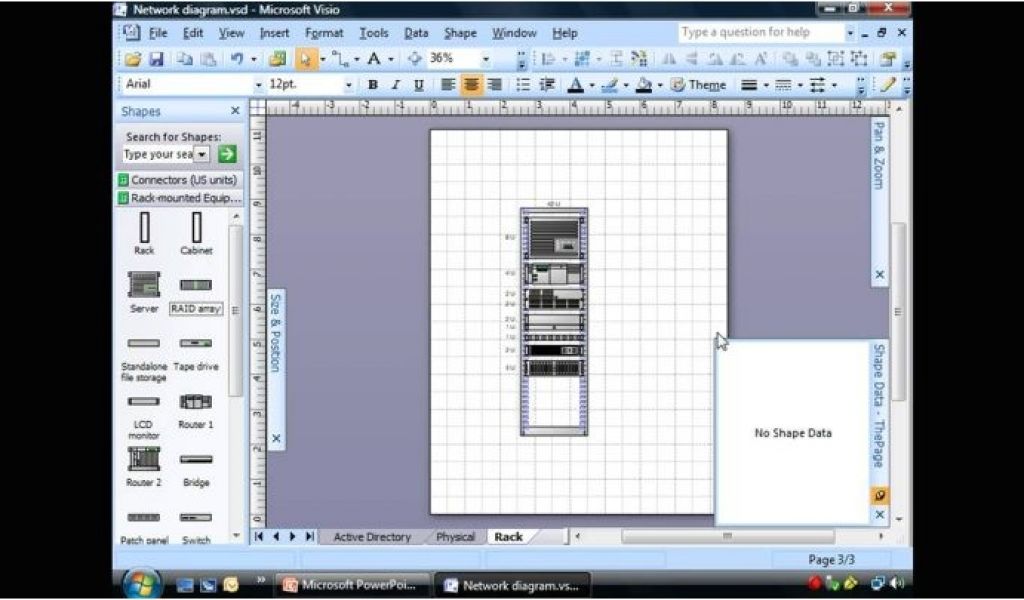Open the Data menu
This screenshot has width=1024, height=600.
pos(416,33)
